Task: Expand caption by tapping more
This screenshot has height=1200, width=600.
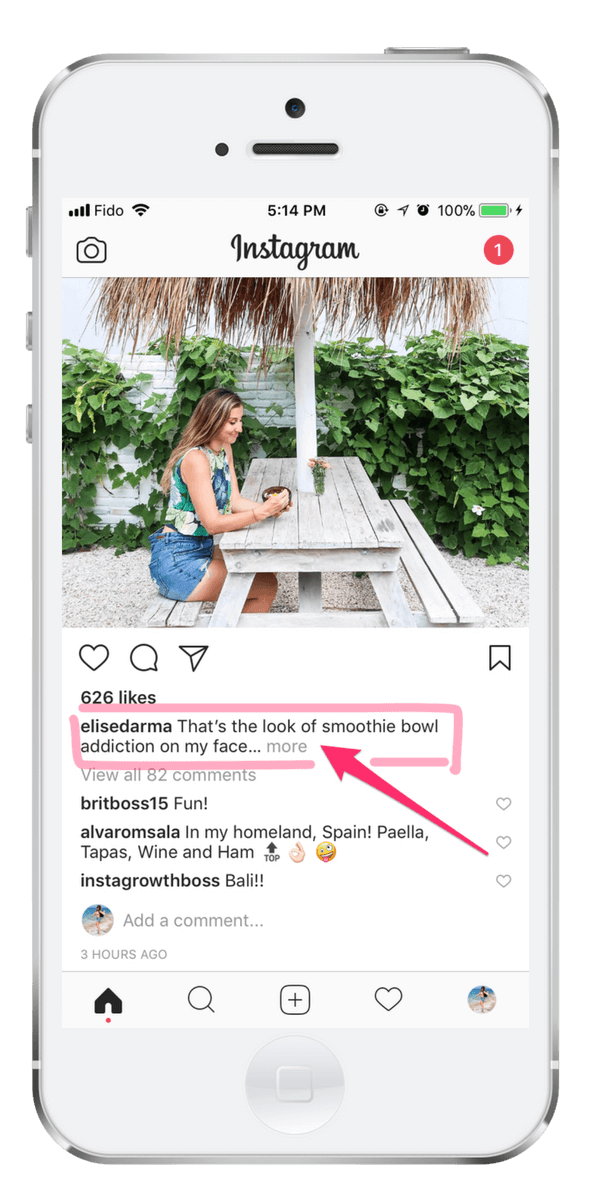Action: [287, 746]
